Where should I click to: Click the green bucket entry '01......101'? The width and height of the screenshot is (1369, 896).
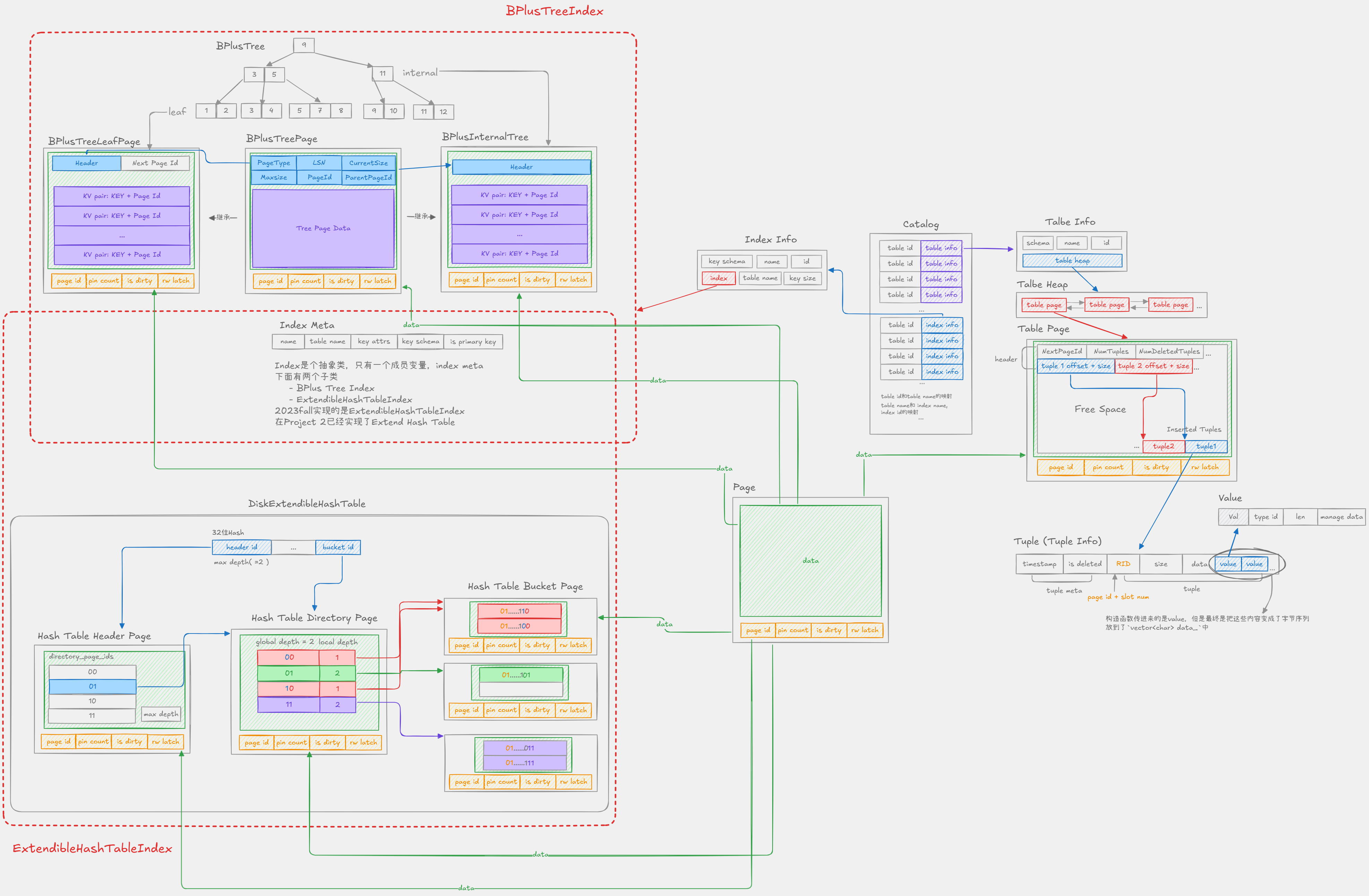pos(520,675)
